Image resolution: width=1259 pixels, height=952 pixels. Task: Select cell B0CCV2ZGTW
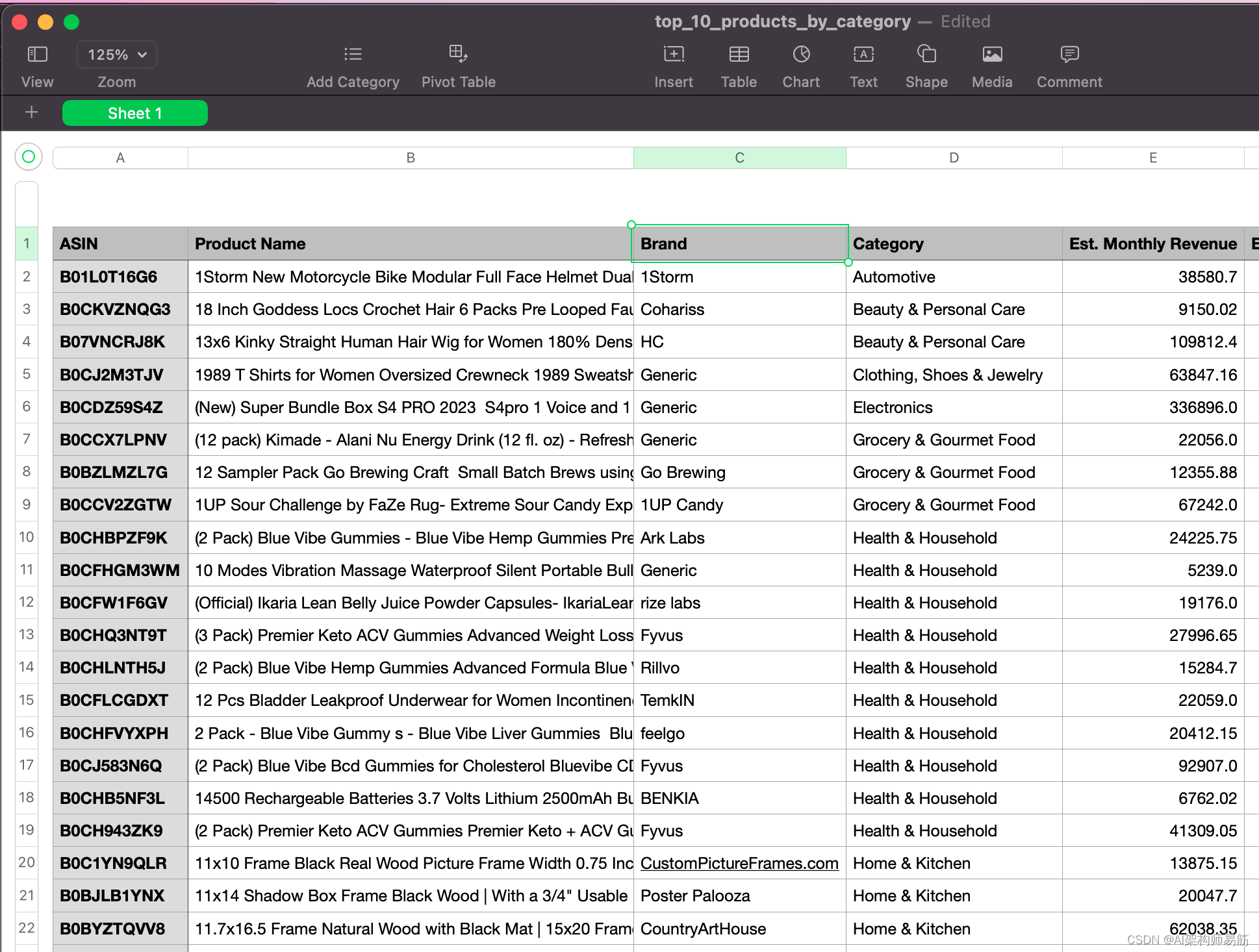point(120,505)
